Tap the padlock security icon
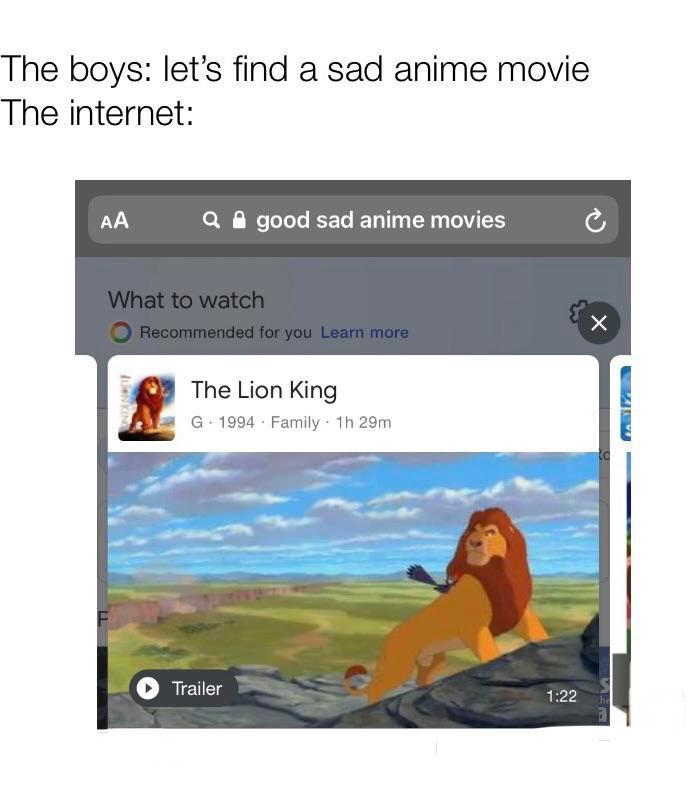Image resolution: width=700 pixels, height=788 pixels. pyautogui.click(x=239, y=220)
